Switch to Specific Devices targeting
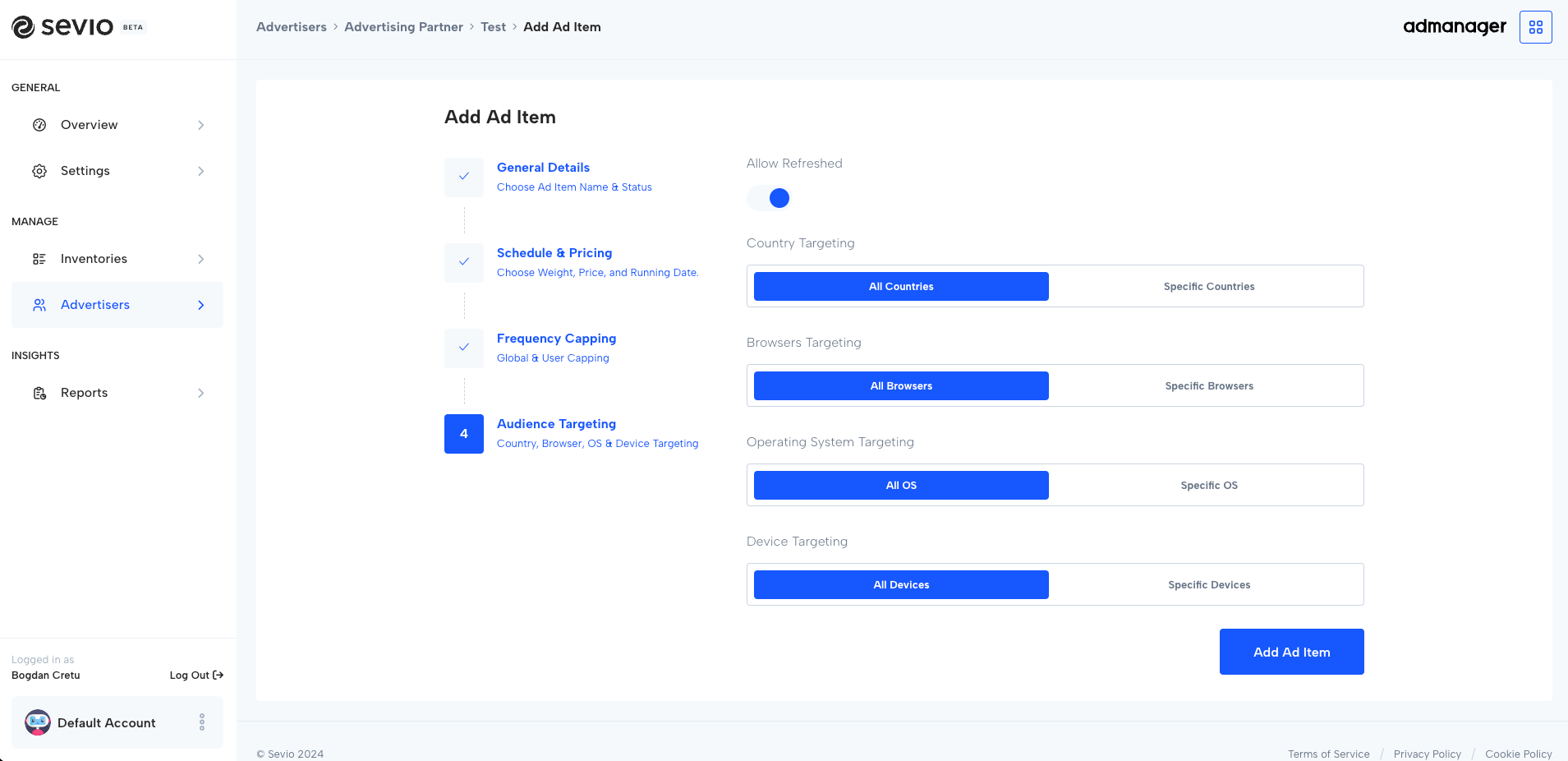 [1208, 585]
